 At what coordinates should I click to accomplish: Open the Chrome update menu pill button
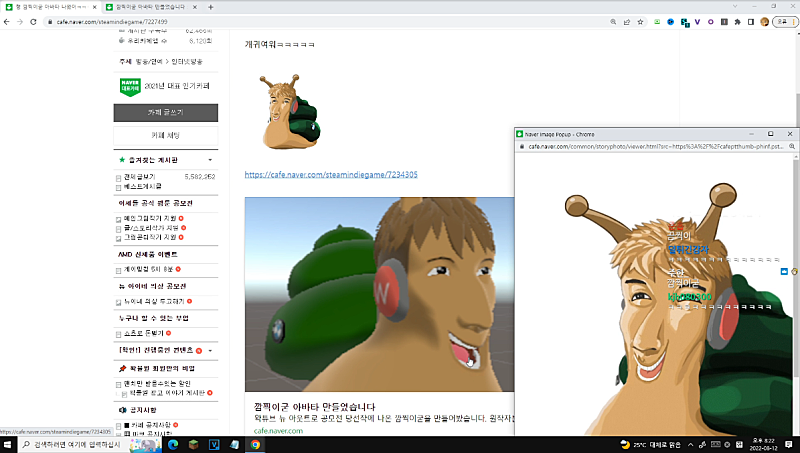tap(785, 22)
